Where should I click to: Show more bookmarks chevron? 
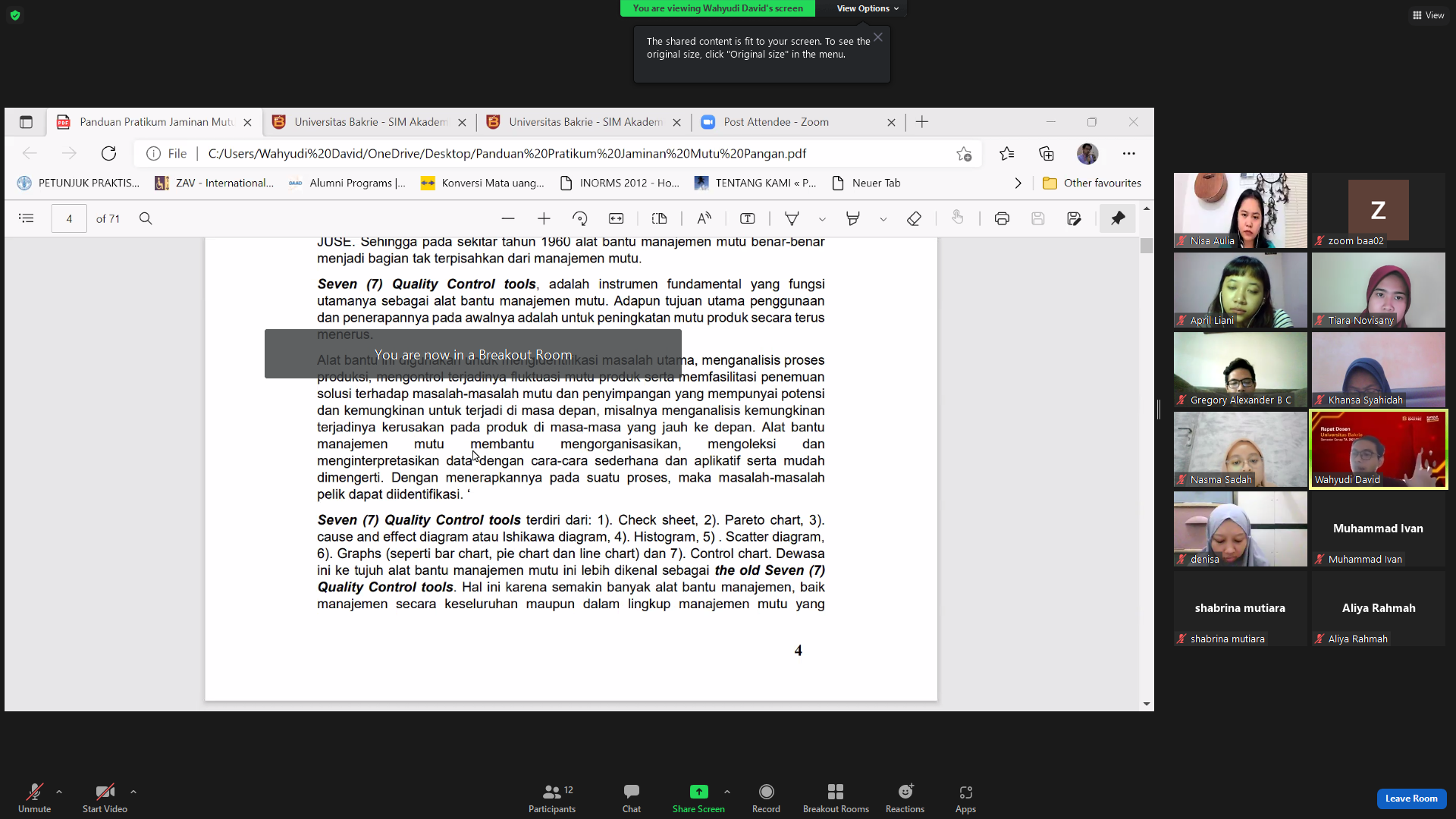pos(1018,183)
